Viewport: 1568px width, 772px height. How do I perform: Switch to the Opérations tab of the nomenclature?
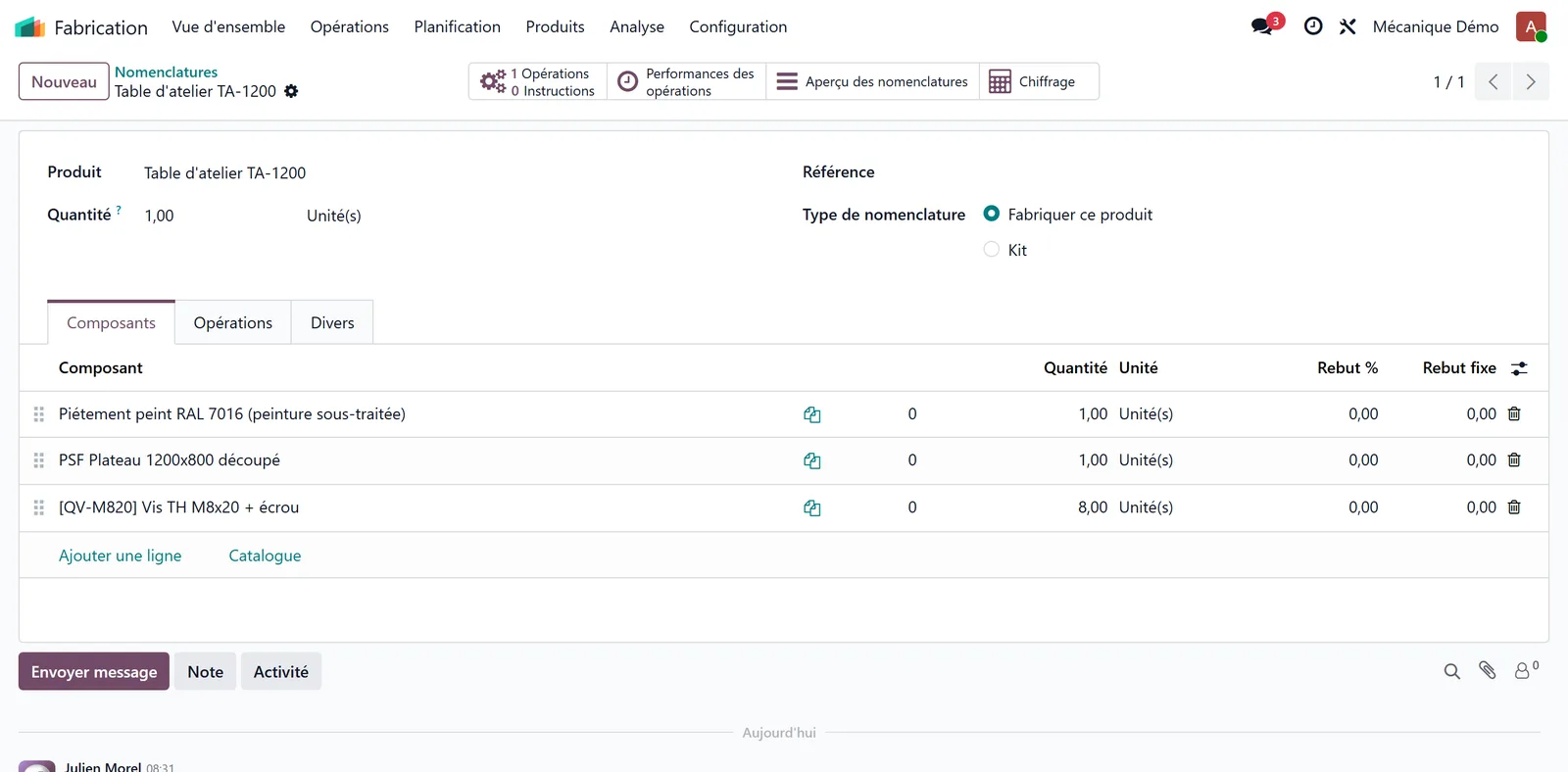233,322
